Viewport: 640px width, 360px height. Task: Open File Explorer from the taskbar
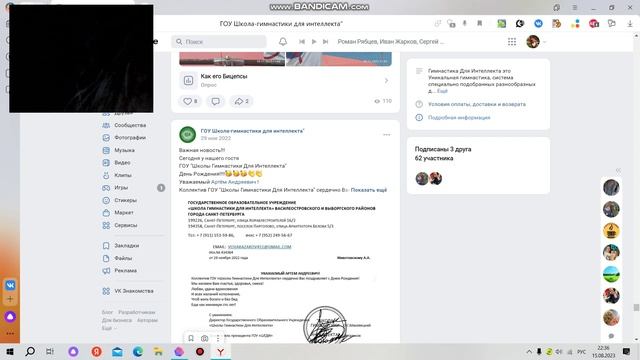click(x=158, y=351)
